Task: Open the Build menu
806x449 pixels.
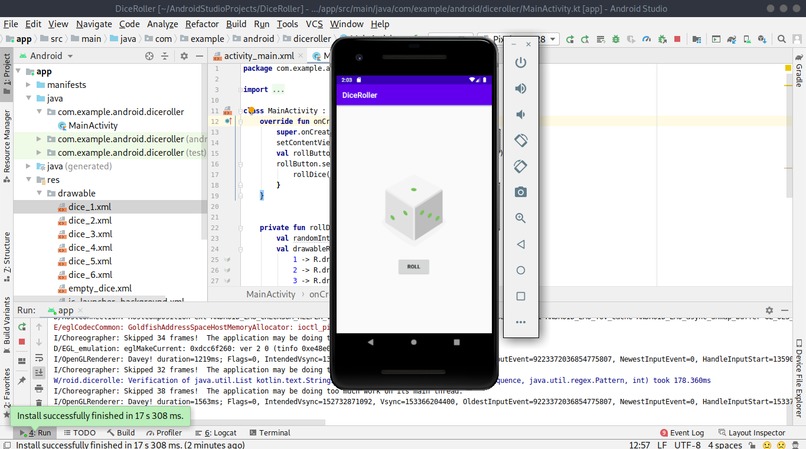Action: coord(236,24)
